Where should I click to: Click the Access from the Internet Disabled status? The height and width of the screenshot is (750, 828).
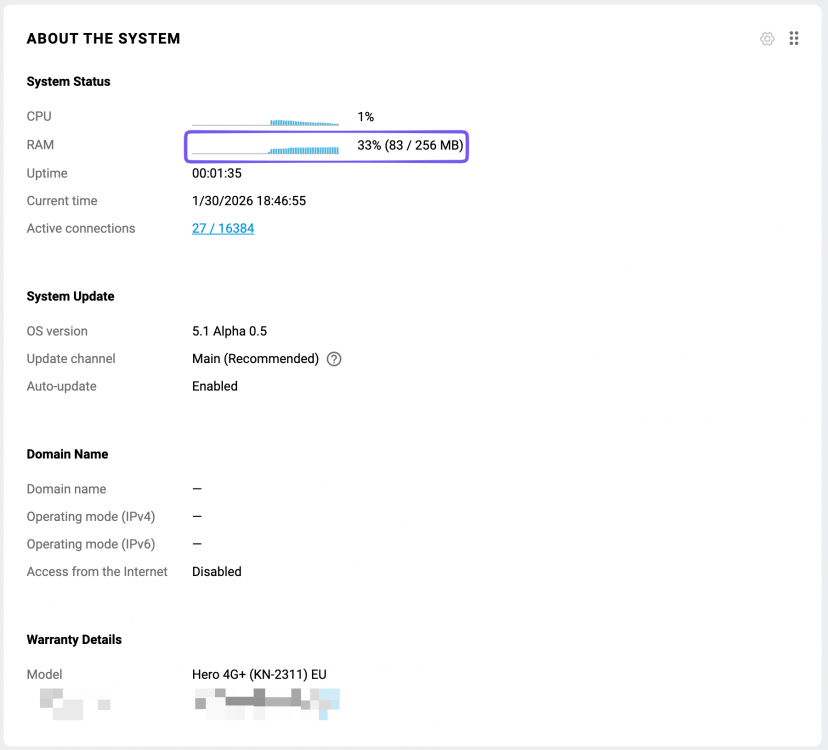coord(217,572)
